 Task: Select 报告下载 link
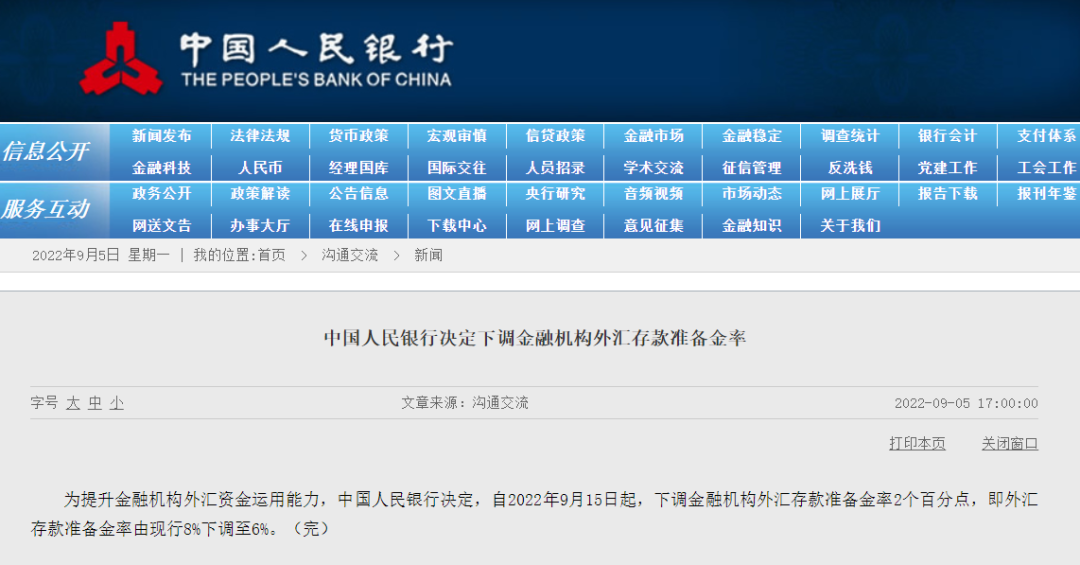point(948,194)
